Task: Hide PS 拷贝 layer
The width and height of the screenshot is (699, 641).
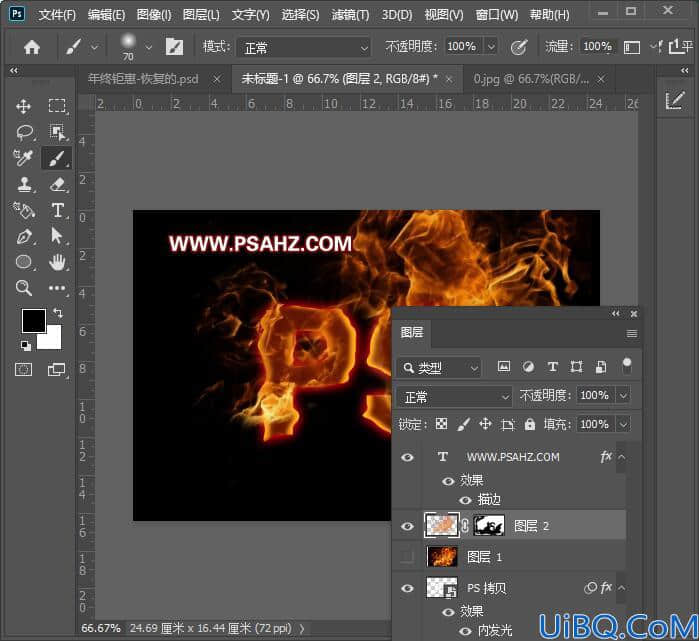Action: click(407, 588)
